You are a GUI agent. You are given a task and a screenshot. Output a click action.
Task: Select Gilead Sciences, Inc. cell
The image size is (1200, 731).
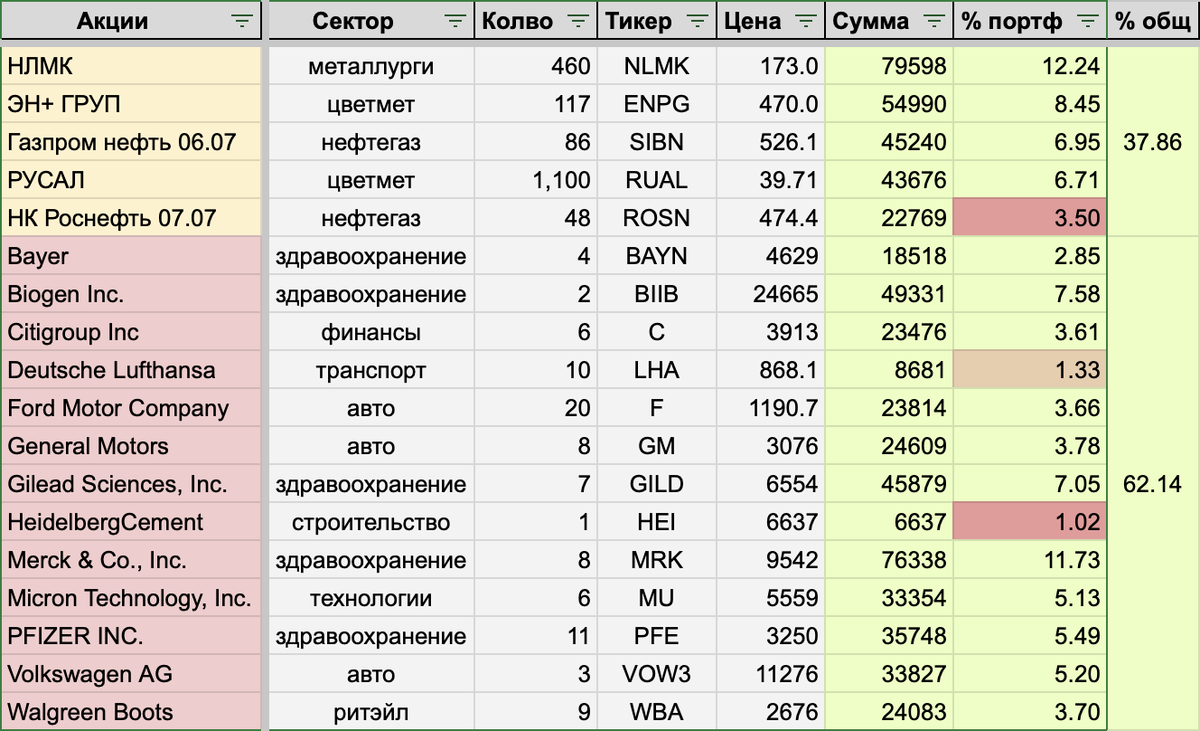click(132, 485)
